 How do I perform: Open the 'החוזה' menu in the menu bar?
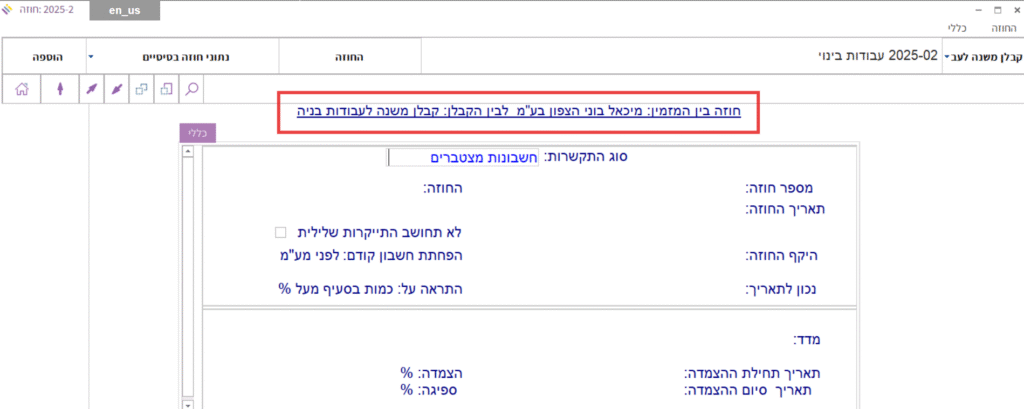coord(1003,29)
